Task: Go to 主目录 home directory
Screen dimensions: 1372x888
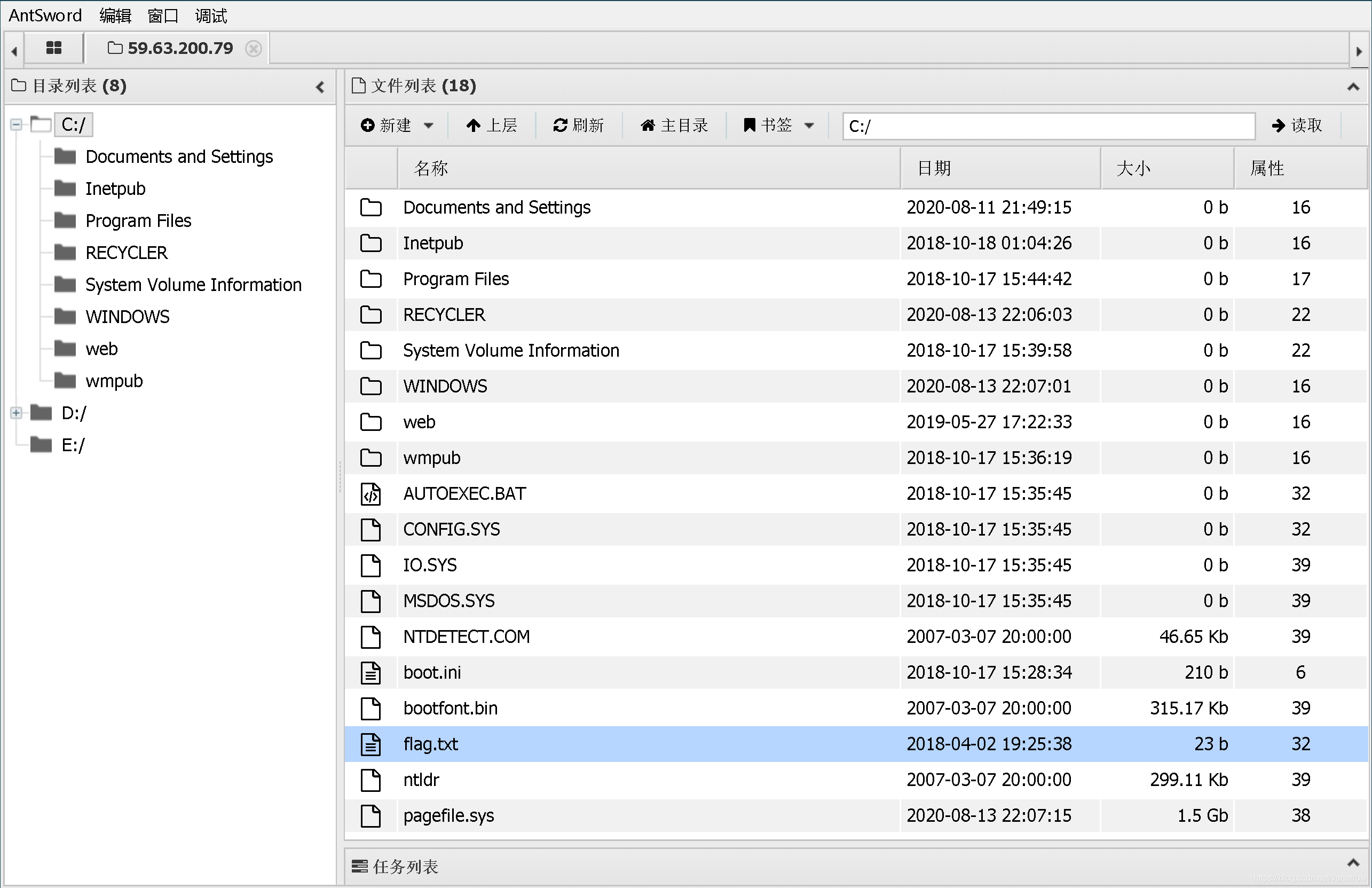Action: [x=673, y=125]
